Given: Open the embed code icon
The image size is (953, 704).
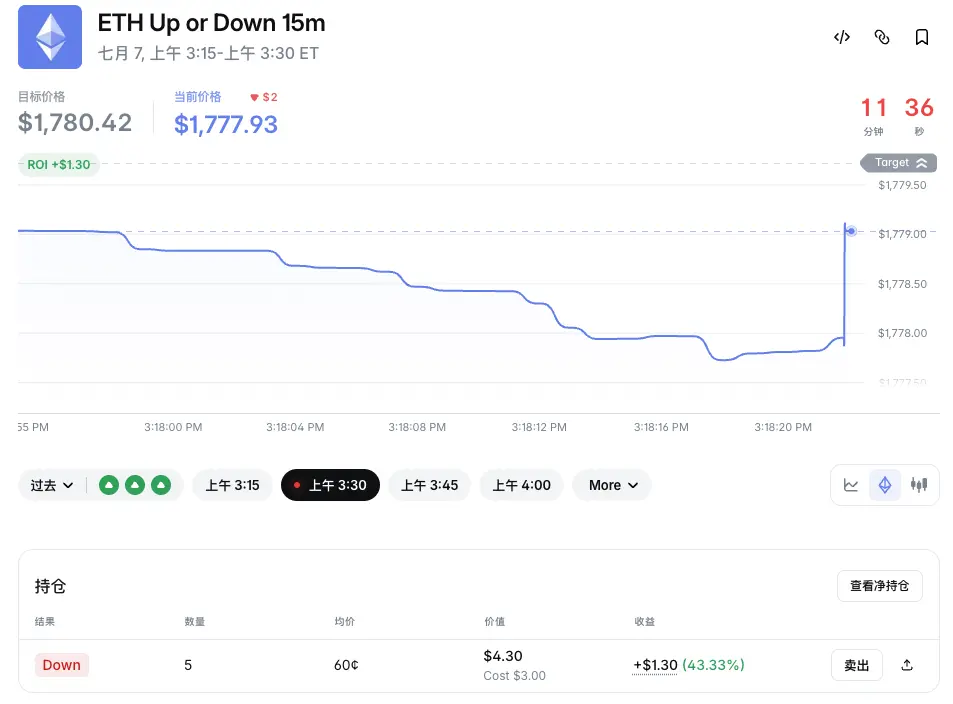Looking at the screenshot, I should click(x=842, y=38).
